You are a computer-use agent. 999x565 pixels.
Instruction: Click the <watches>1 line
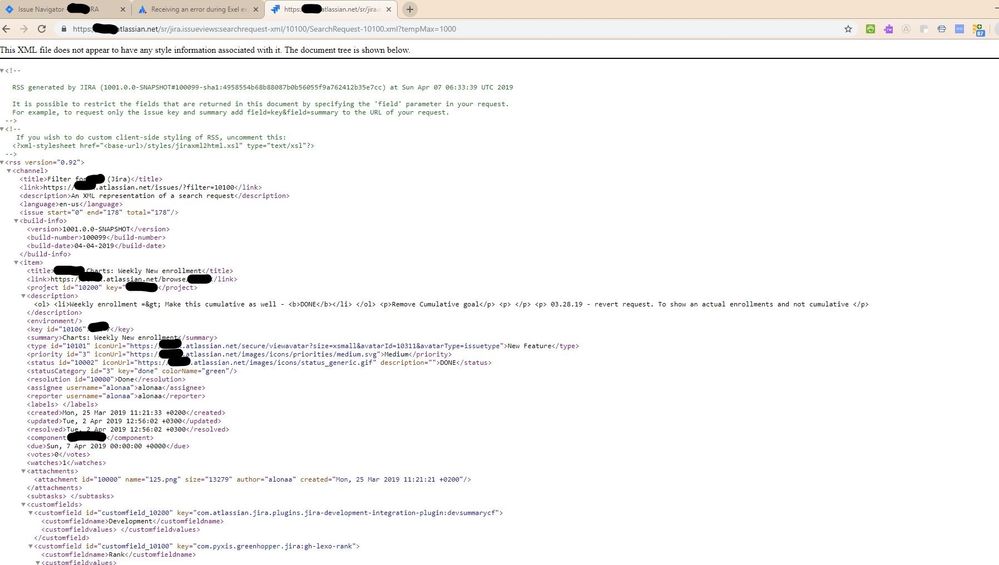66,462
